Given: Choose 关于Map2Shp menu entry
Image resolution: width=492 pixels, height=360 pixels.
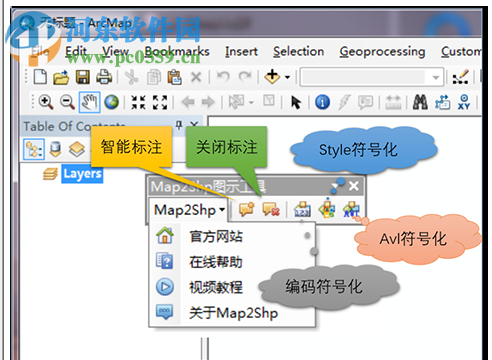Looking at the screenshot, I should click(x=232, y=313).
